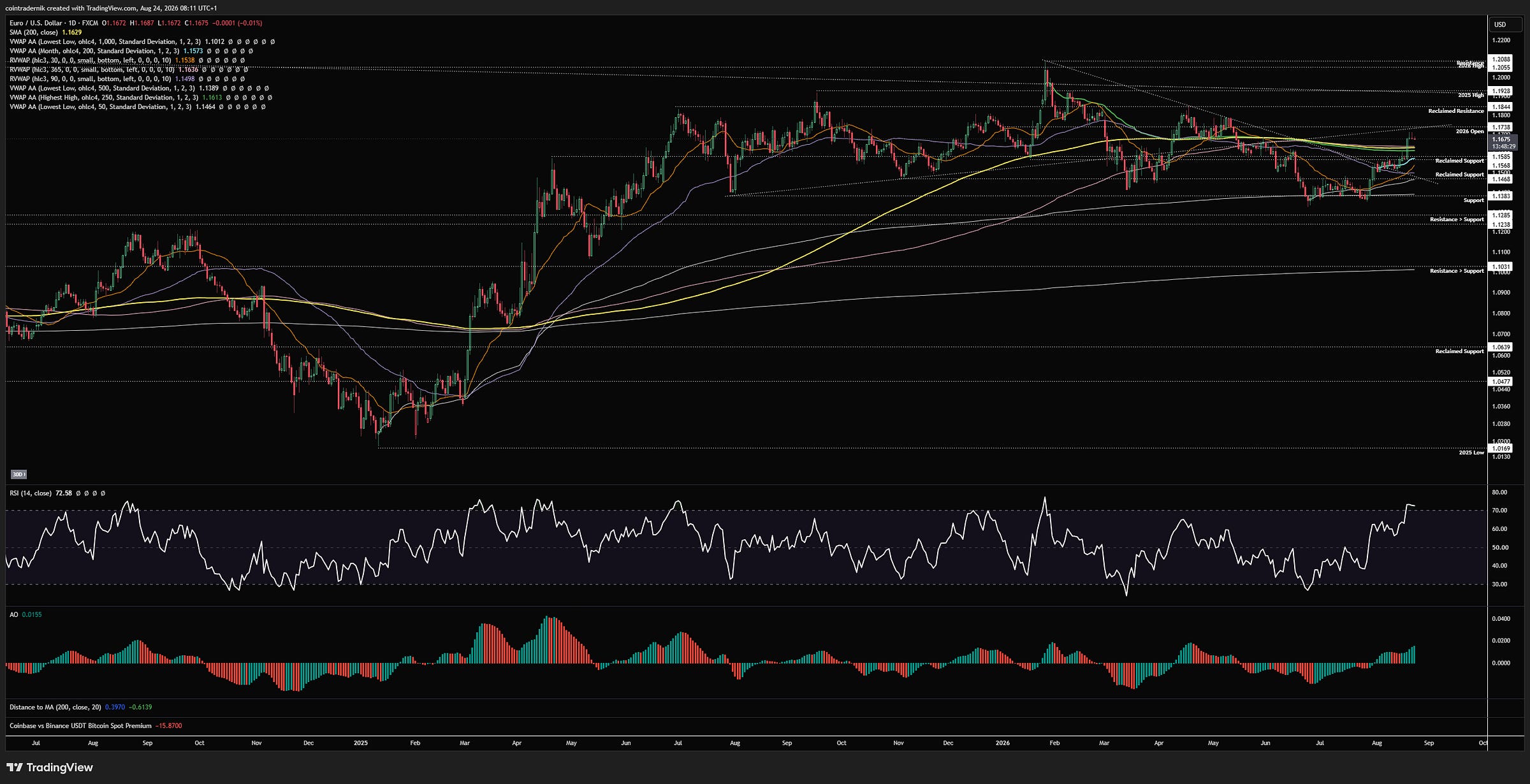The image size is (1530, 784).
Task: Click the 1.0169 price axis label
Action: [x=1500, y=449]
